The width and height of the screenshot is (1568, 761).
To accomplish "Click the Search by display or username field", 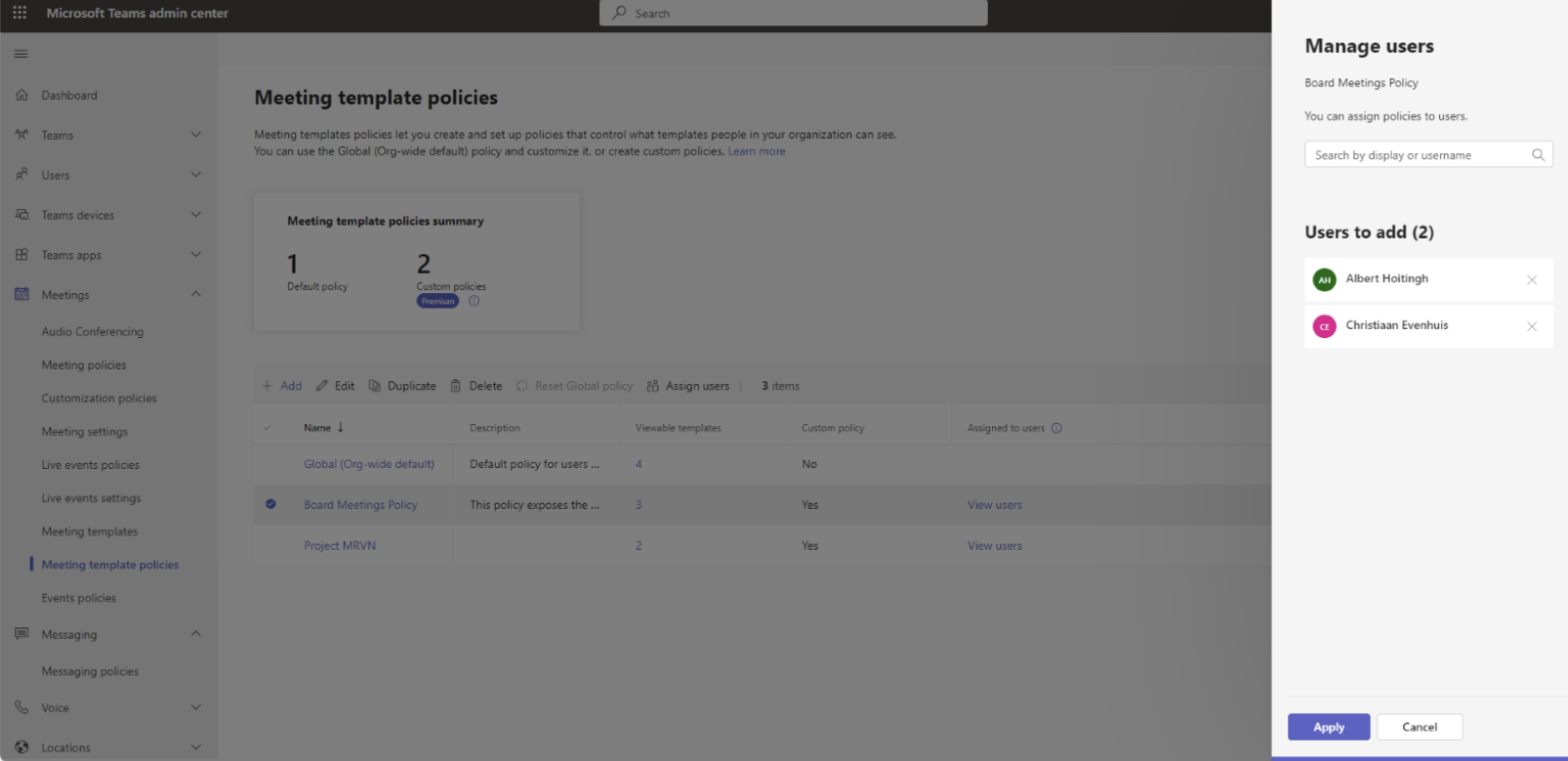I will [1428, 154].
